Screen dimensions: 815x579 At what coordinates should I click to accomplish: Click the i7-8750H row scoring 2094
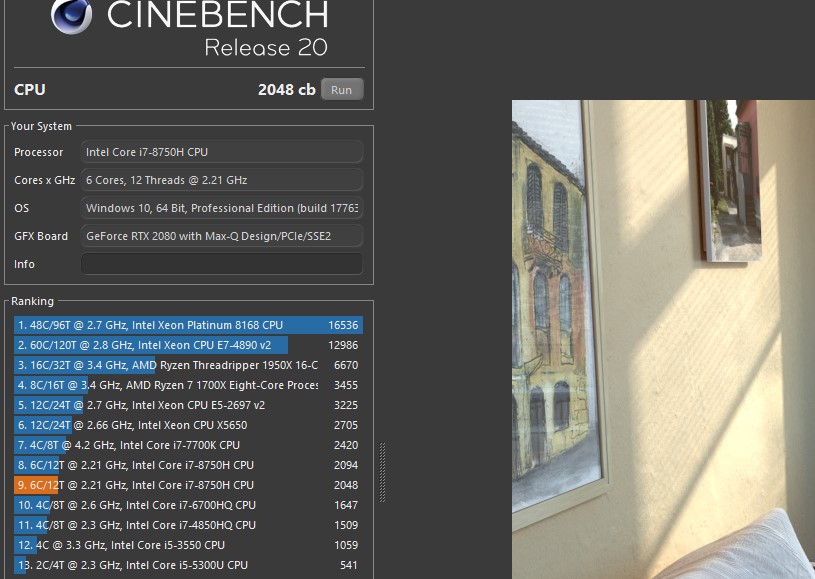coord(188,465)
